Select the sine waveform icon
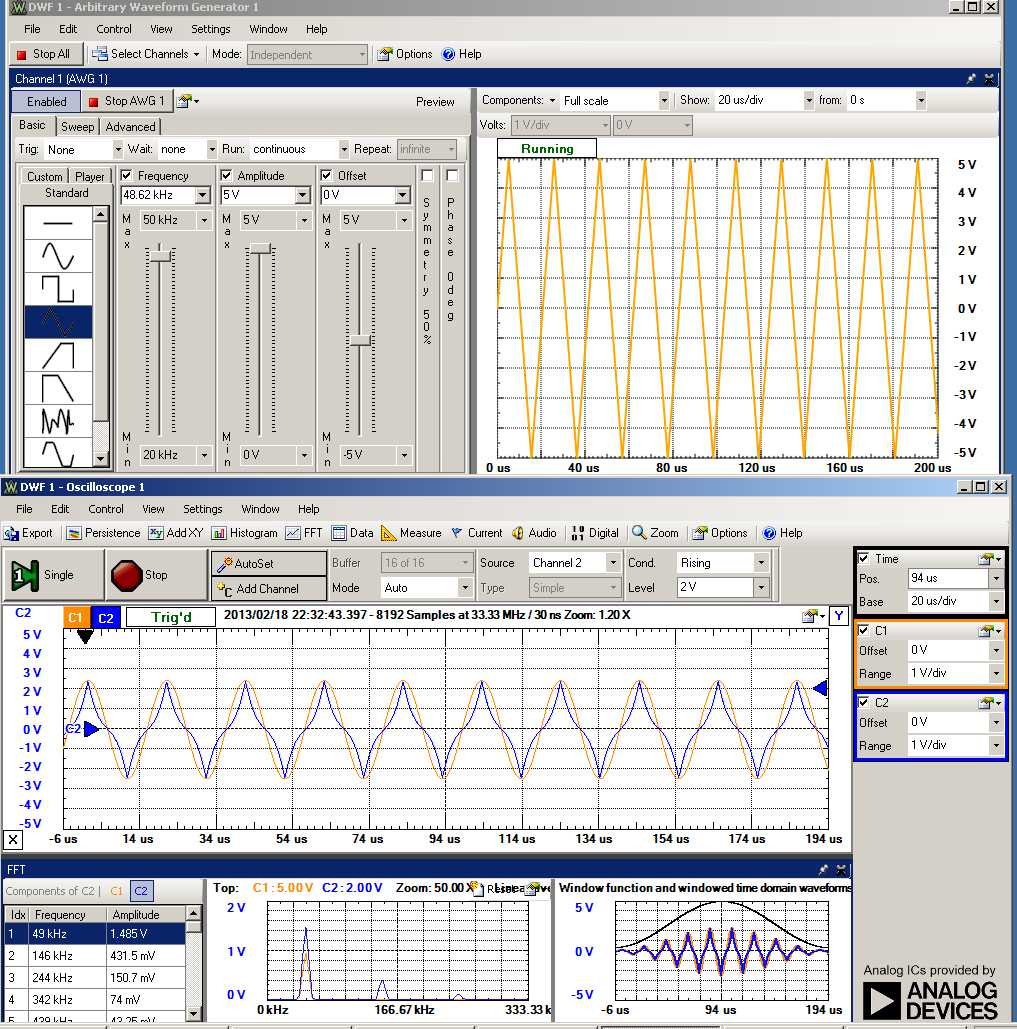The height and width of the screenshot is (1029, 1017). 57,257
